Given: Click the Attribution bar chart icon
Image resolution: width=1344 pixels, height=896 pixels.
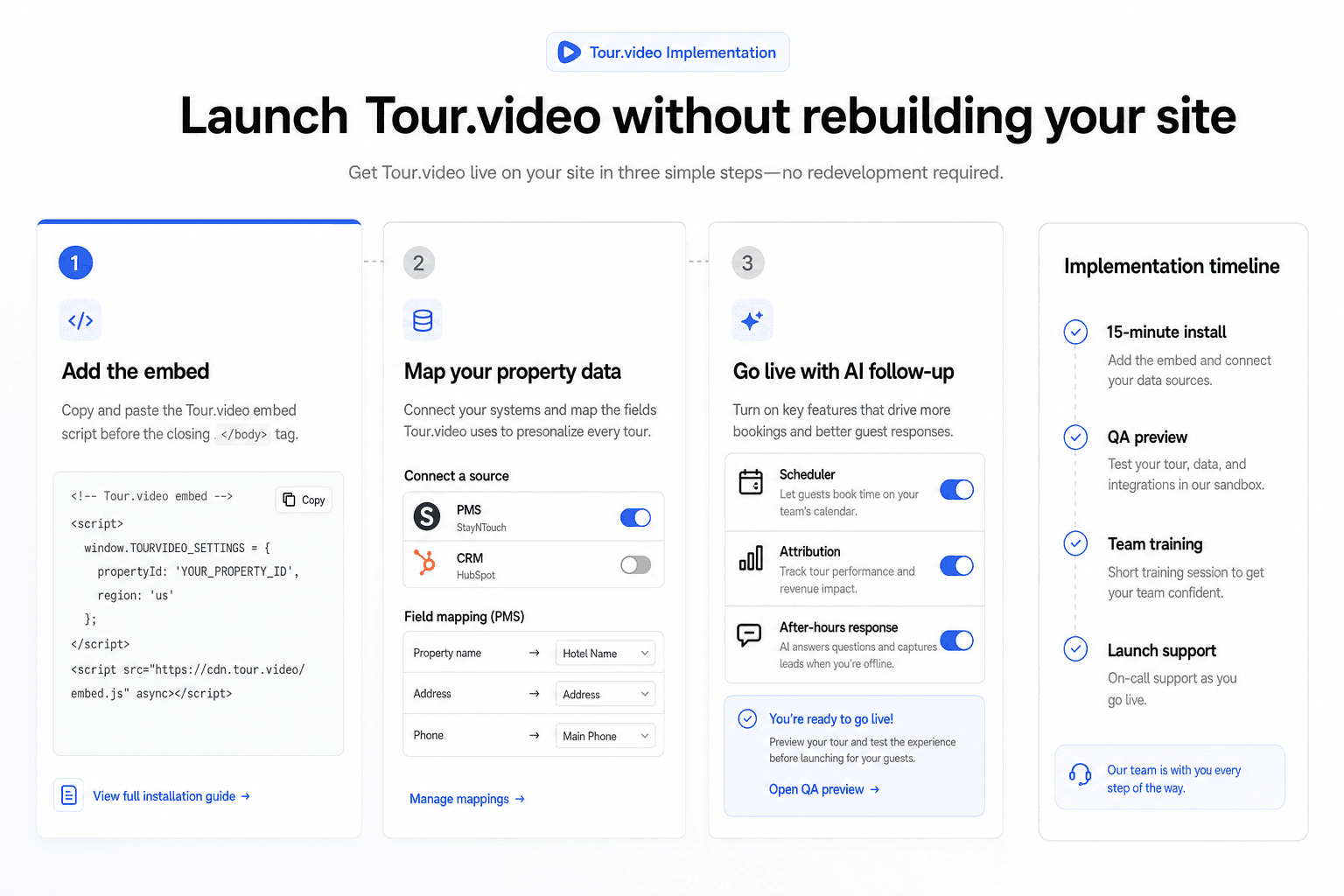Looking at the screenshot, I should (x=751, y=558).
